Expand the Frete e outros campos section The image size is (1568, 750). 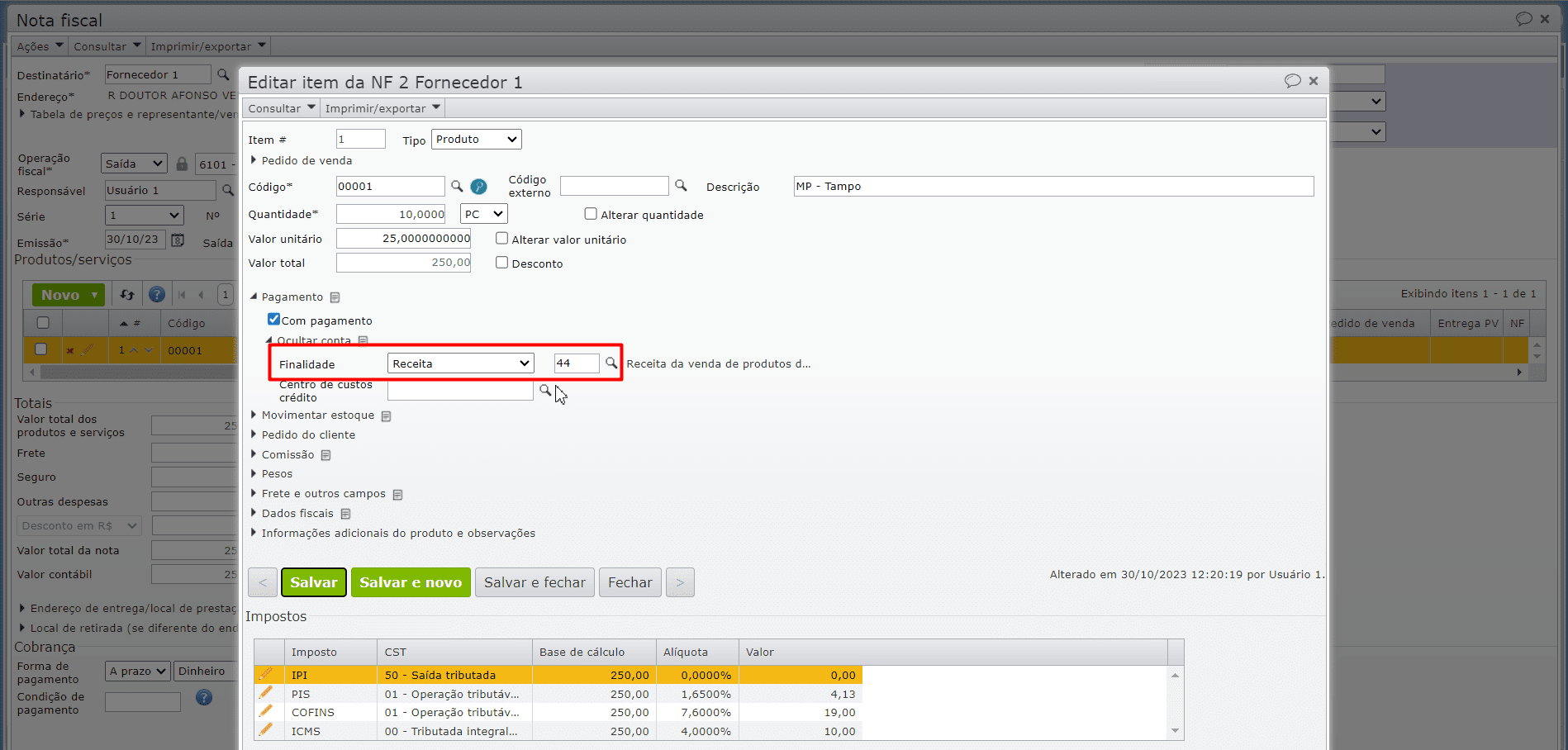click(318, 494)
